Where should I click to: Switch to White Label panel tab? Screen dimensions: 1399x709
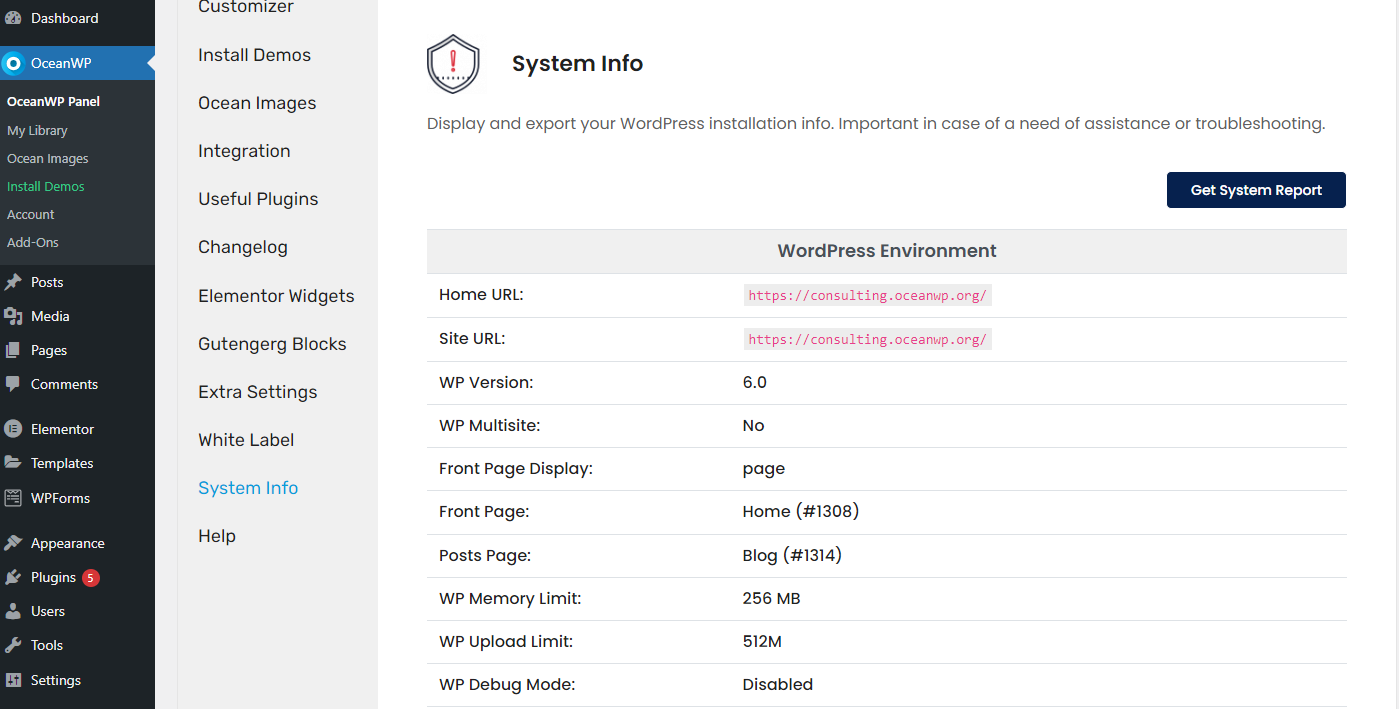tap(246, 440)
